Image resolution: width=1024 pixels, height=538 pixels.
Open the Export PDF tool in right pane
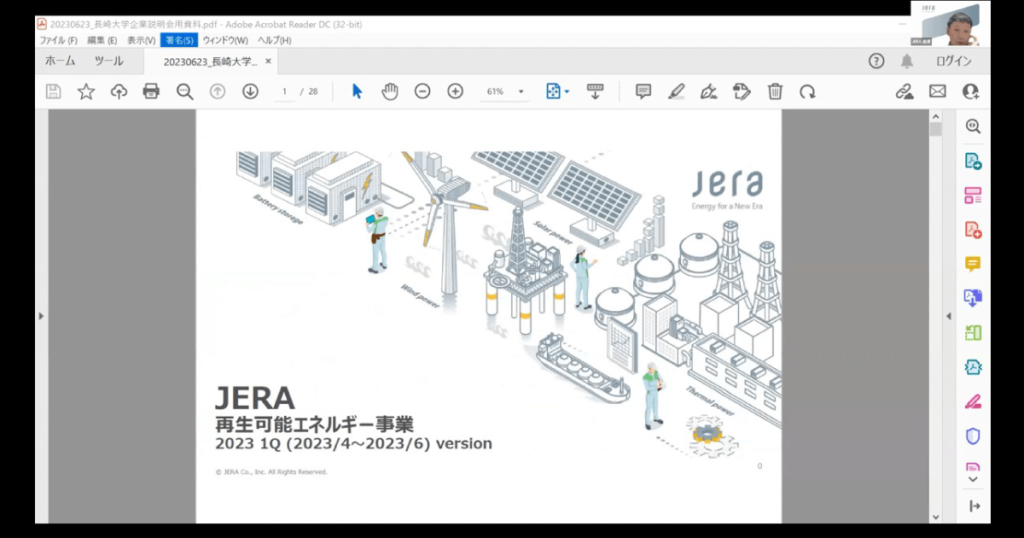tap(973, 161)
